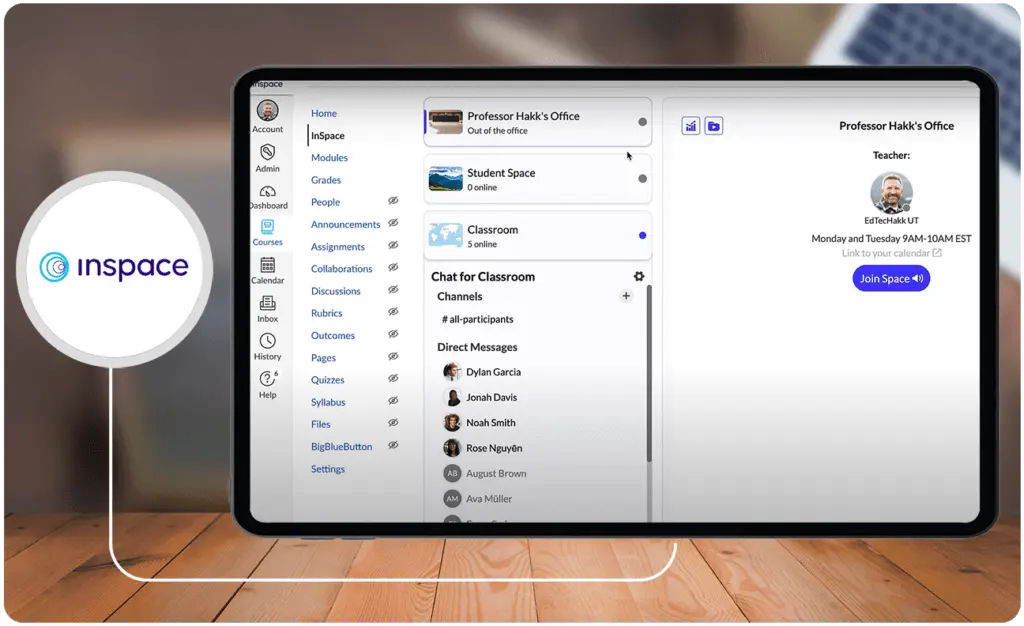
Task: Open the Collaborations navigation link
Action: [x=342, y=268]
